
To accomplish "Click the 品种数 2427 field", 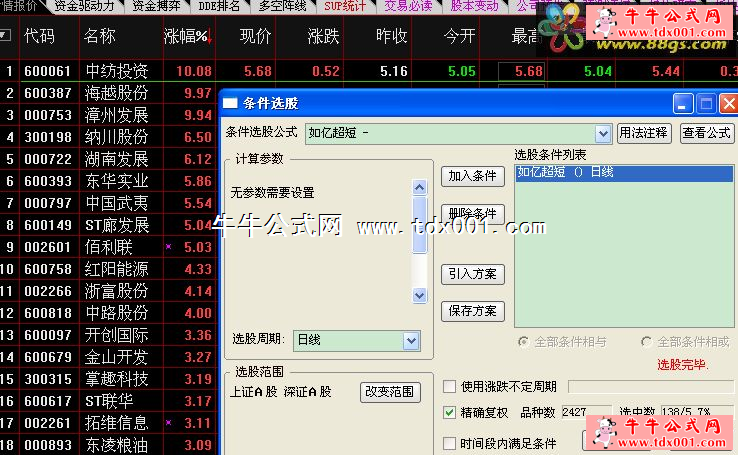I will [x=586, y=413].
